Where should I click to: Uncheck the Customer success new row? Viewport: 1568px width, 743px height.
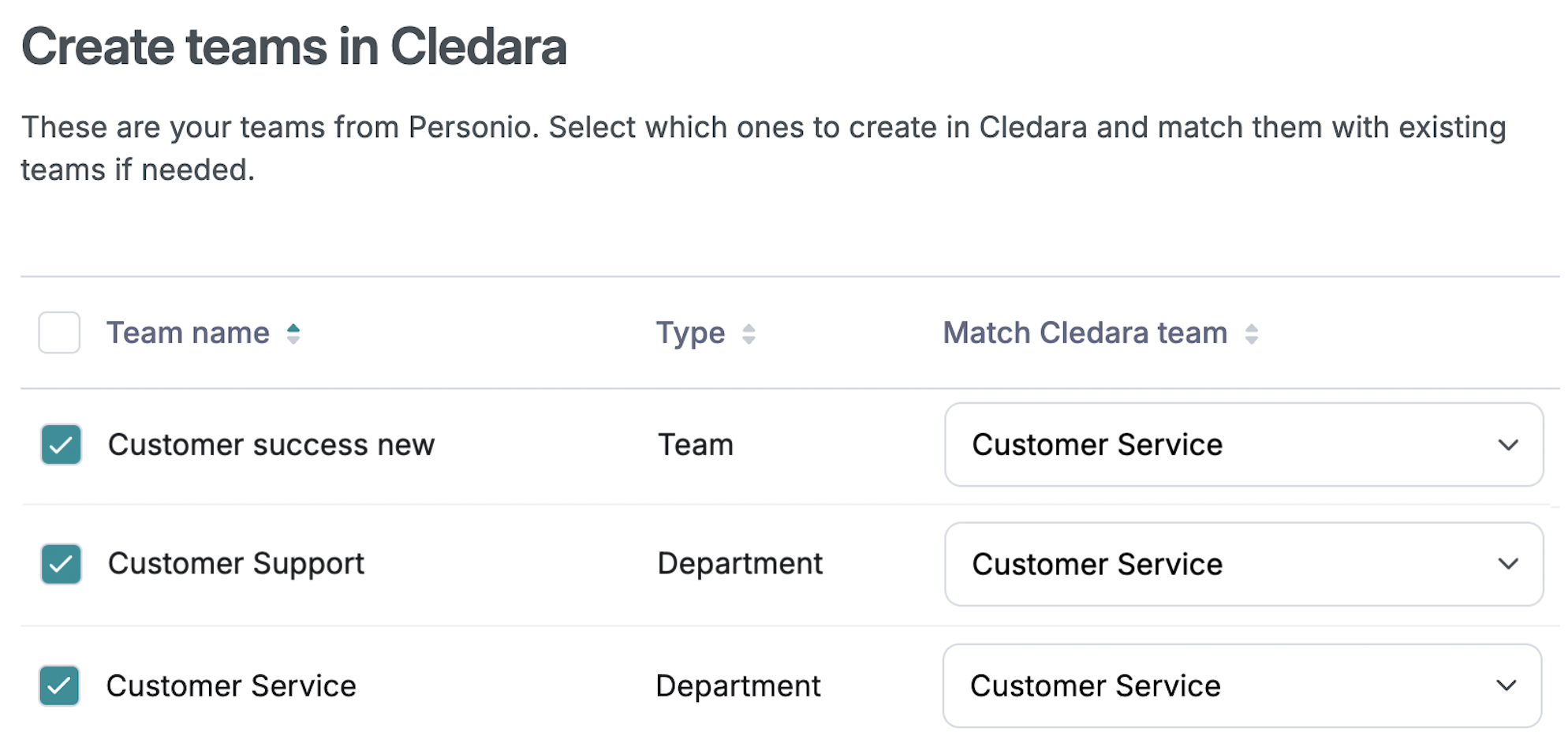coord(61,445)
